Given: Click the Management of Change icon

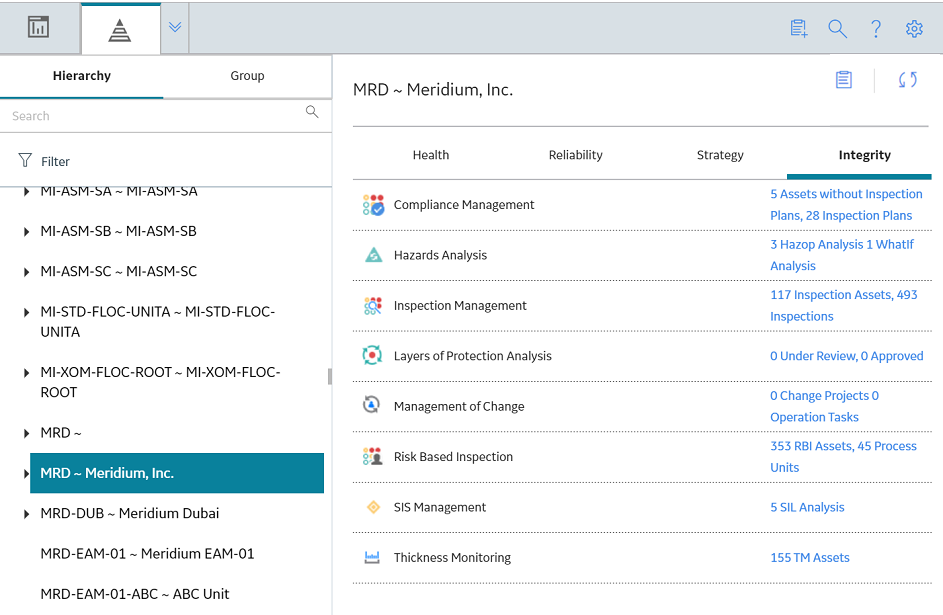Looking at the screenshot, I should (x=372, y=405).
